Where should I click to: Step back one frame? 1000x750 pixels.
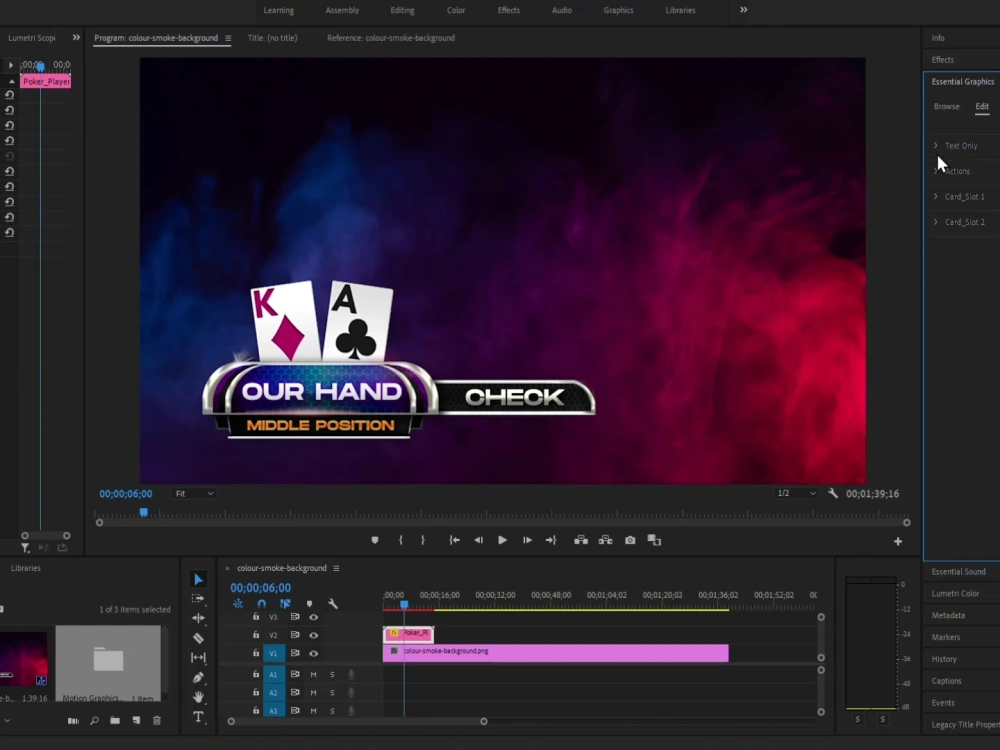pyautogui.click(x=478, y=540)
